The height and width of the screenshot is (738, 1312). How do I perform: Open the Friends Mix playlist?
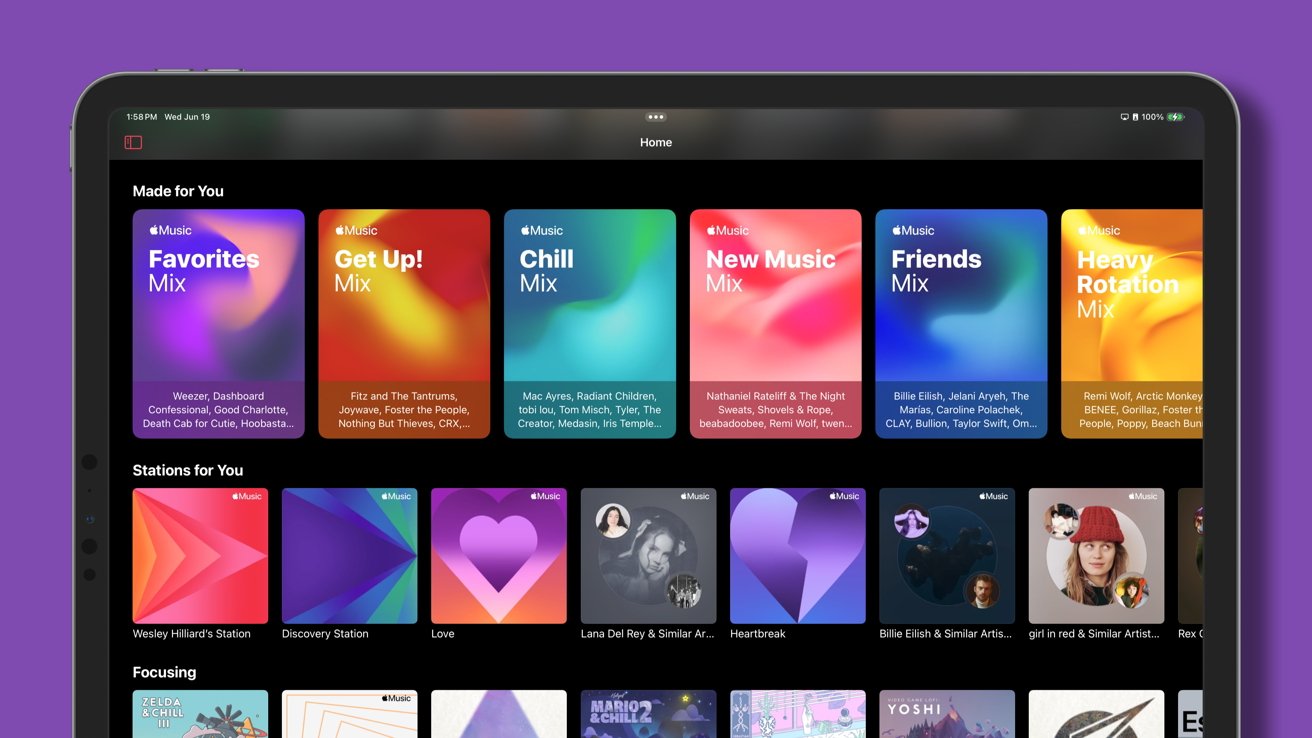click(x=961, y=324)
